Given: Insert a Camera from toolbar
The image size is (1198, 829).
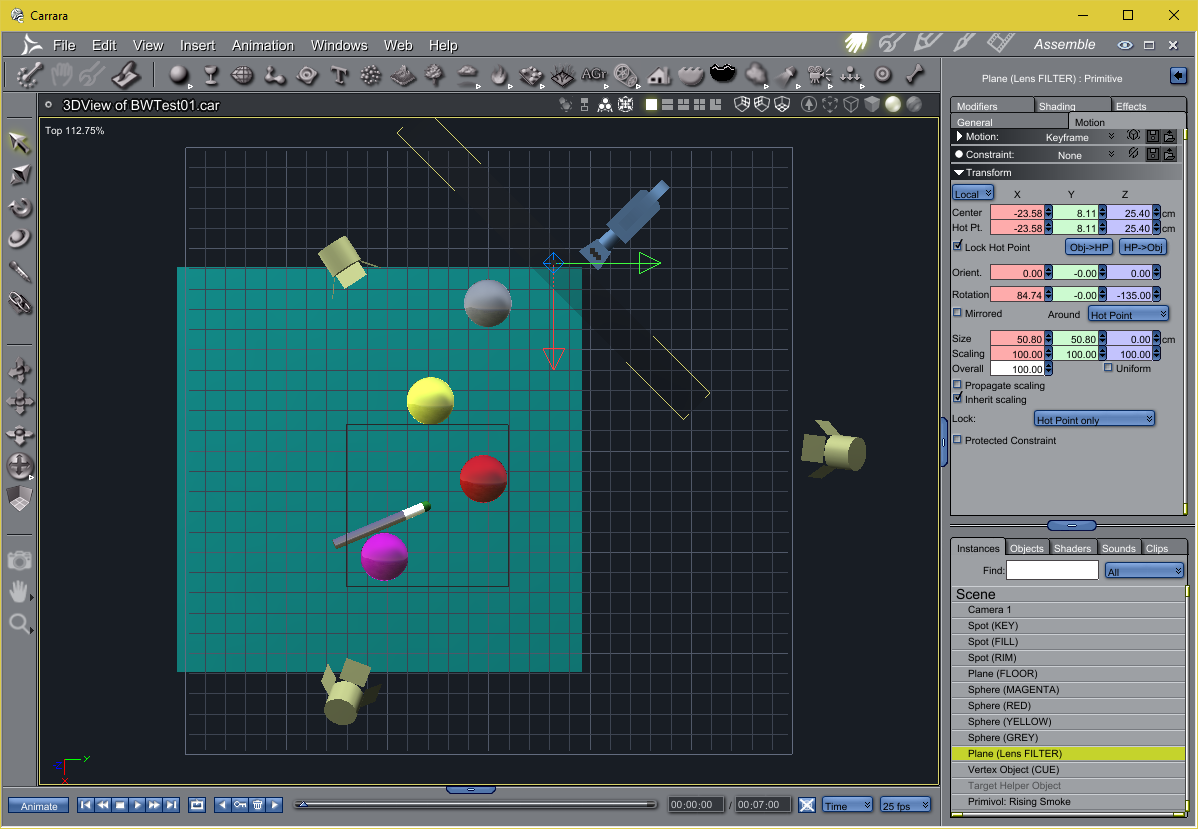Looking at the screenshot, I should pos(821,75).
